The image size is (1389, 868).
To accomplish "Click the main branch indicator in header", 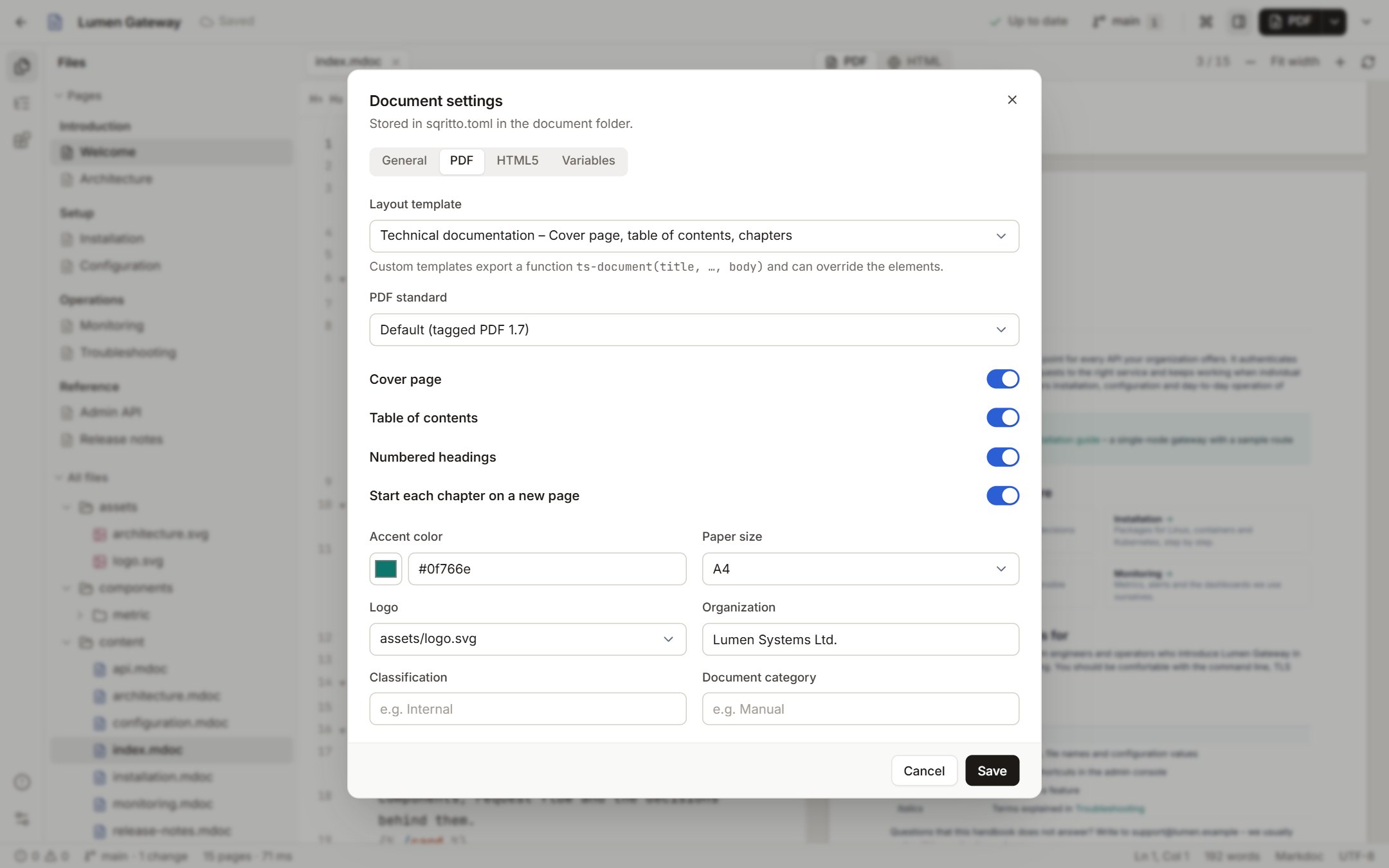I will (1127, 22).
